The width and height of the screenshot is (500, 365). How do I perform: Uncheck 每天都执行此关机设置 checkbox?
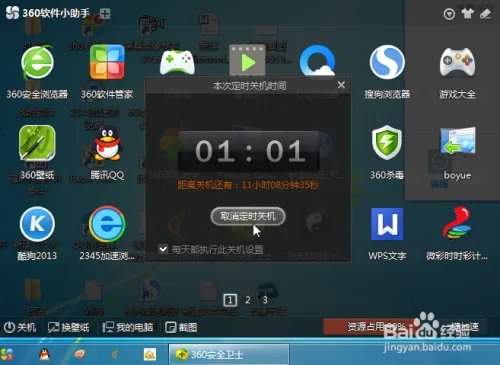163,249
